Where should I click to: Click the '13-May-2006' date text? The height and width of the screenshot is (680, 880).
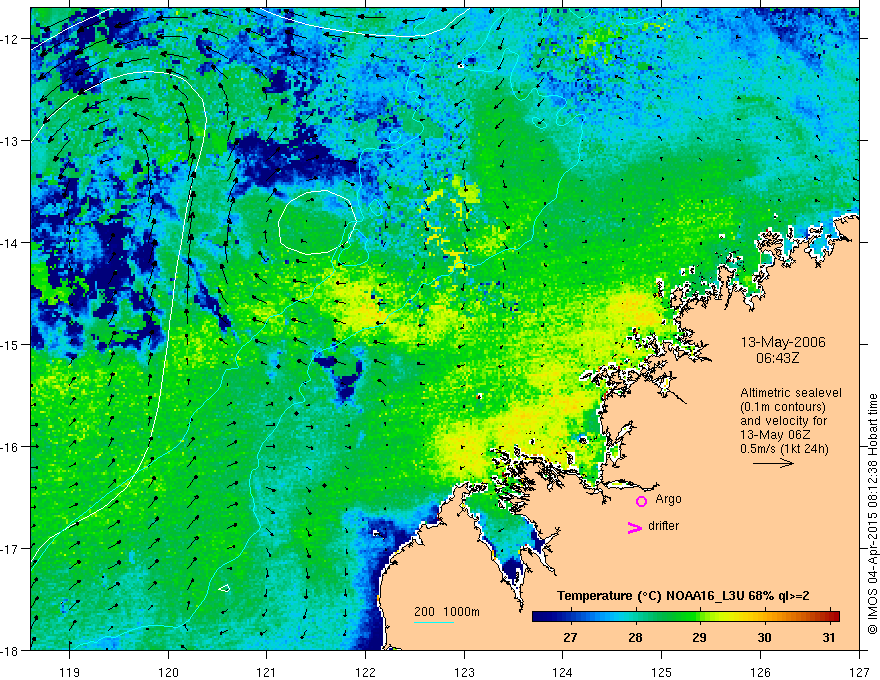tap(783, 342)
